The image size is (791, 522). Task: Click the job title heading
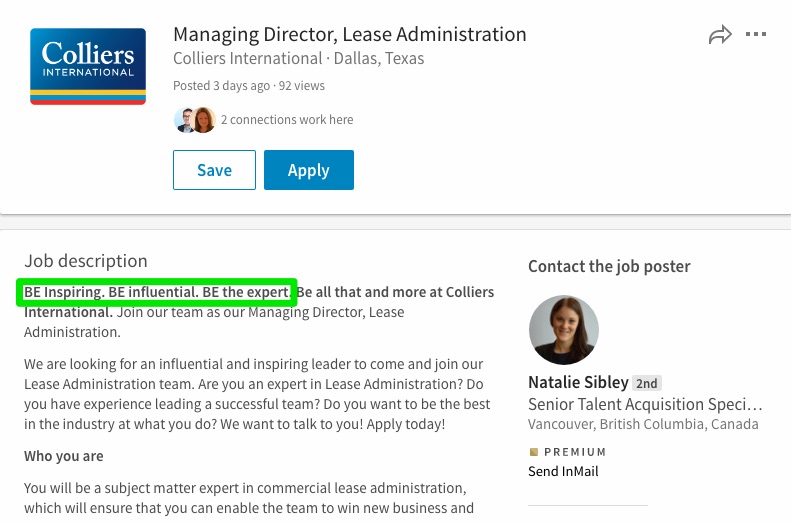tap(350, 34)
